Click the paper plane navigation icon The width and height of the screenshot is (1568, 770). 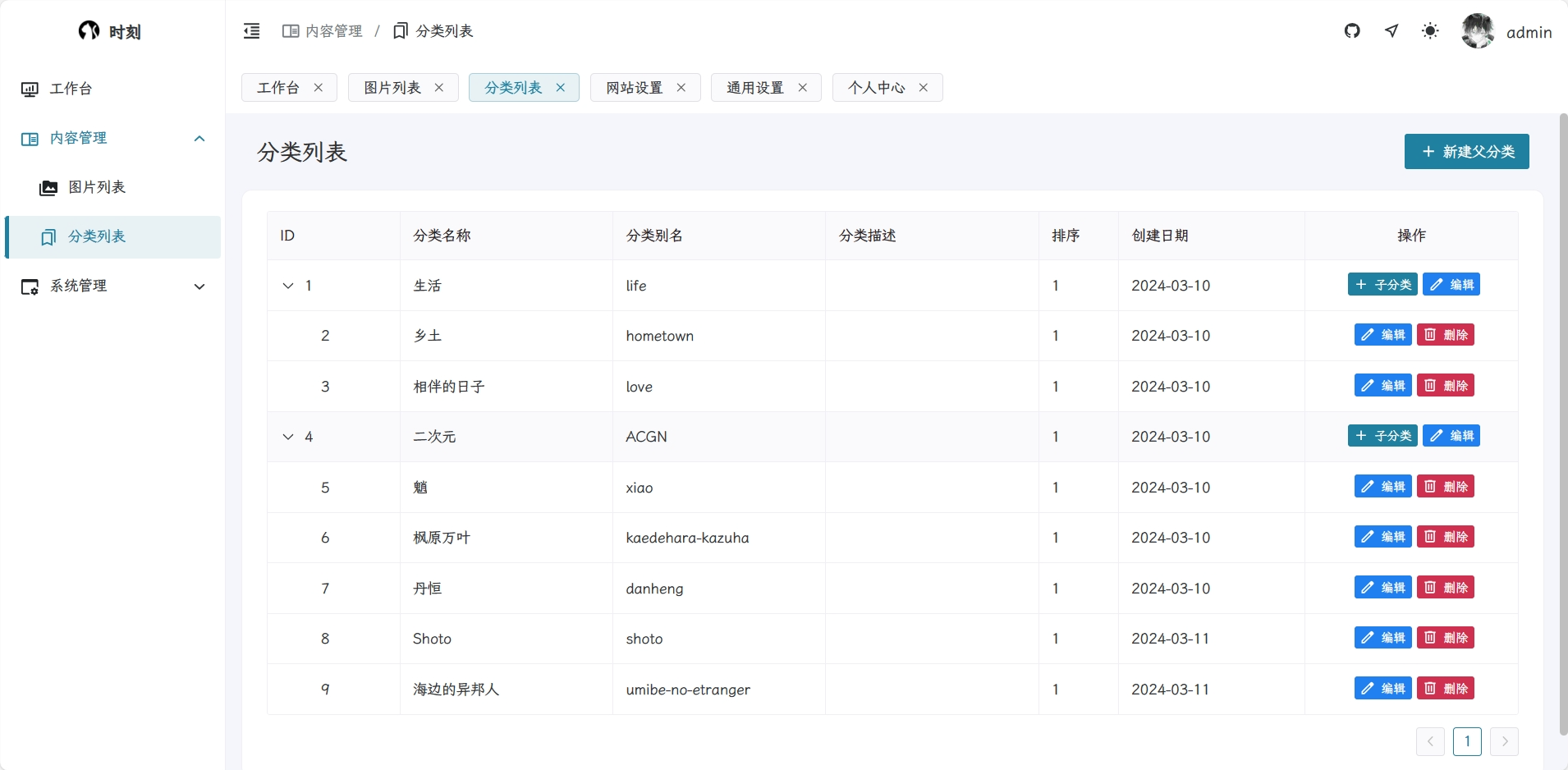1391,31
